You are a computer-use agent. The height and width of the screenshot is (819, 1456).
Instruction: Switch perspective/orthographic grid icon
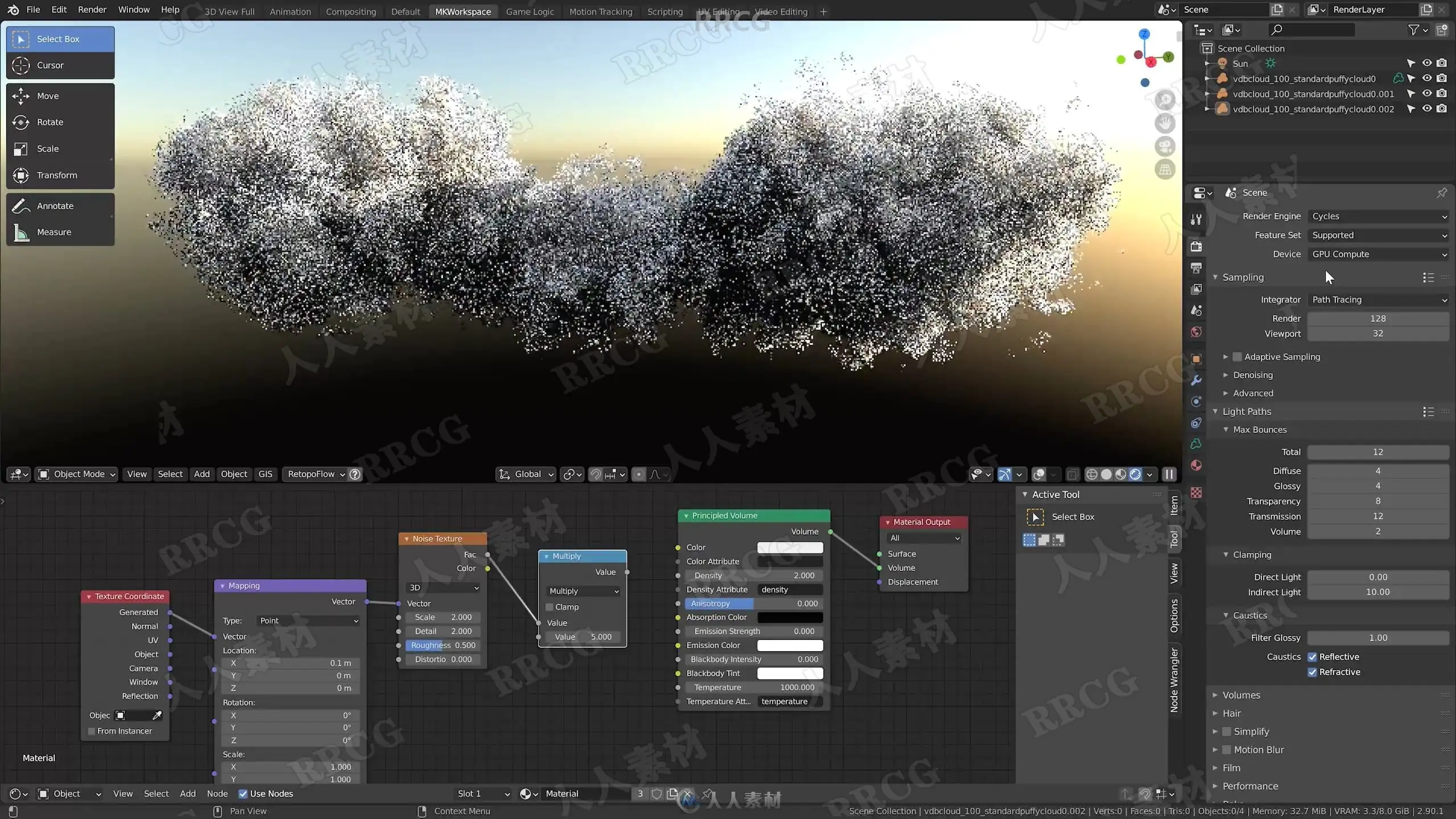click(x=1165, y=169)
